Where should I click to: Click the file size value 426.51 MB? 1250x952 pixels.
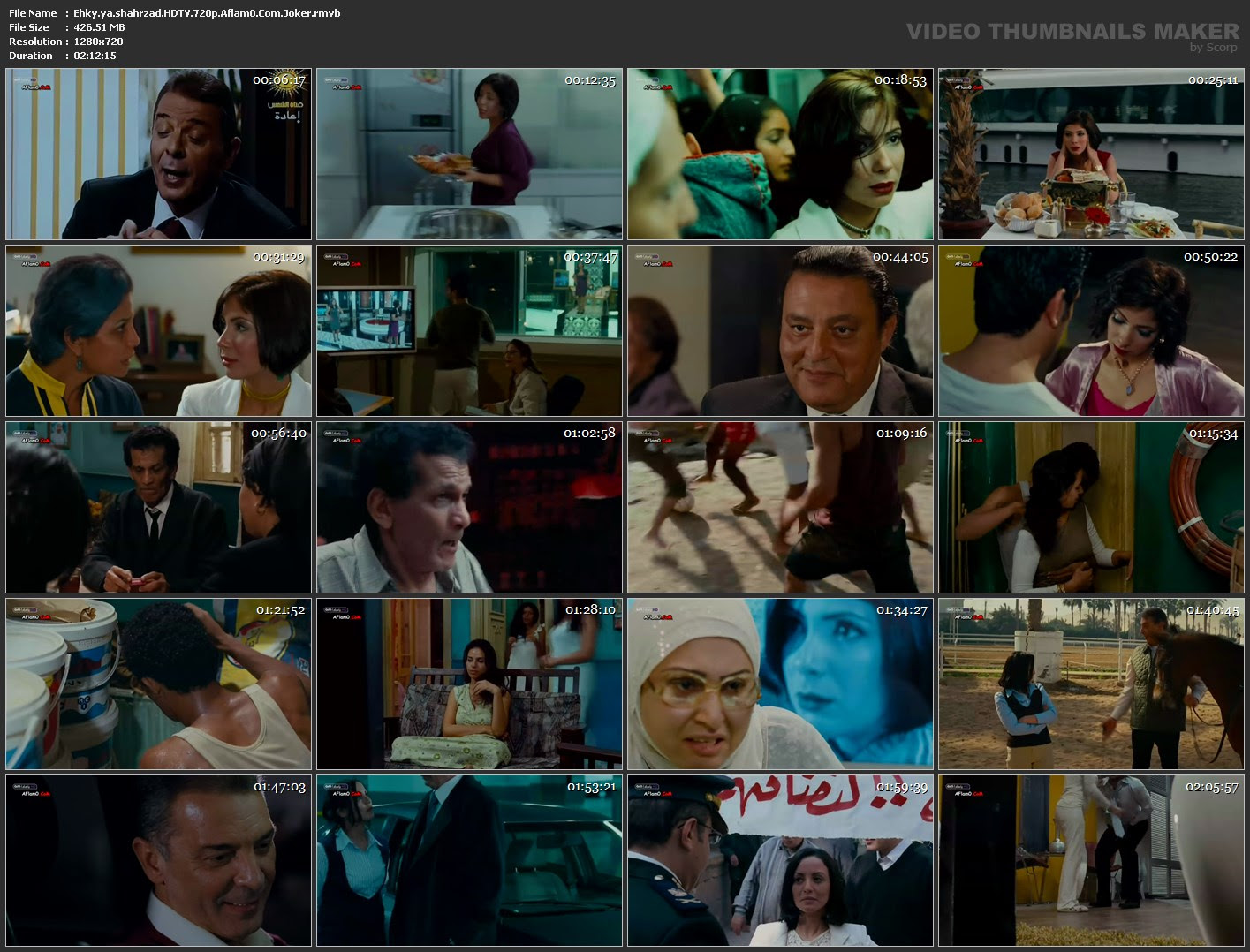click(99, 27)
